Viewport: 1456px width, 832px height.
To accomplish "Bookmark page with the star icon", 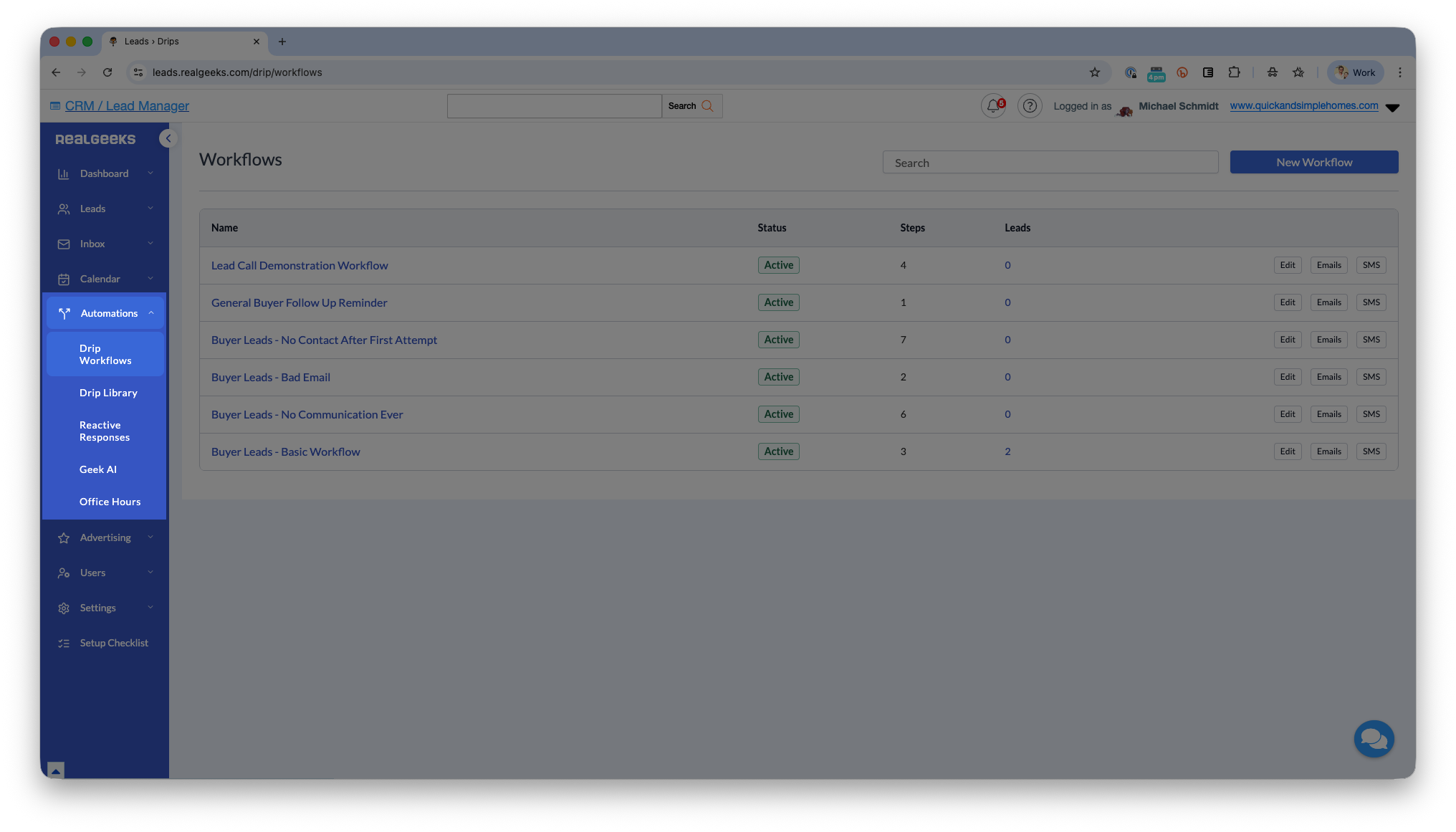I will tap(1094, 72).
